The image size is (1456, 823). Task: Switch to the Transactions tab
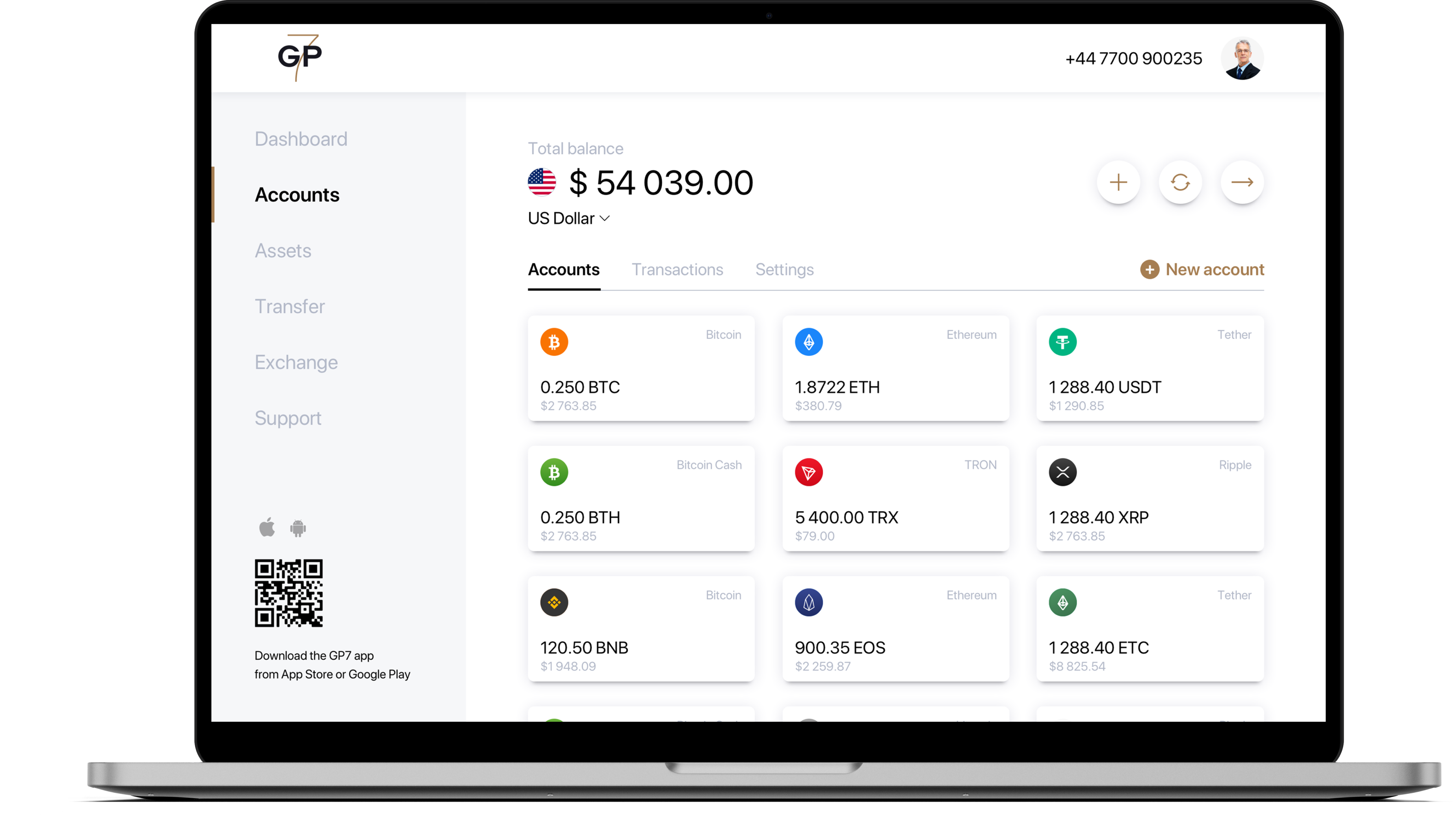click(677, 269)
